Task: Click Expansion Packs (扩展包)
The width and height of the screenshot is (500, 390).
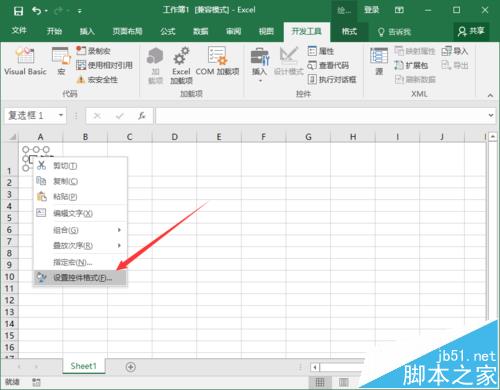Action: (411, 65)
